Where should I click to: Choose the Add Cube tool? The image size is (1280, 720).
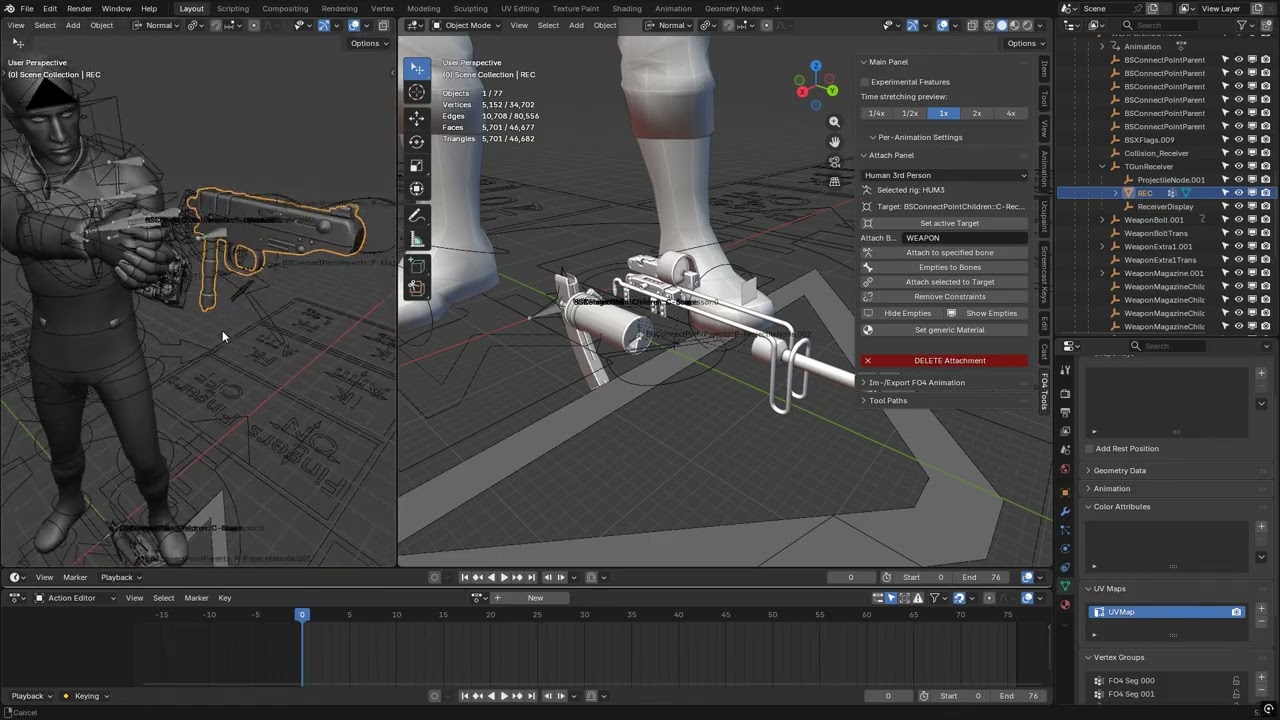pyautogui.click(x=417, y=266)
